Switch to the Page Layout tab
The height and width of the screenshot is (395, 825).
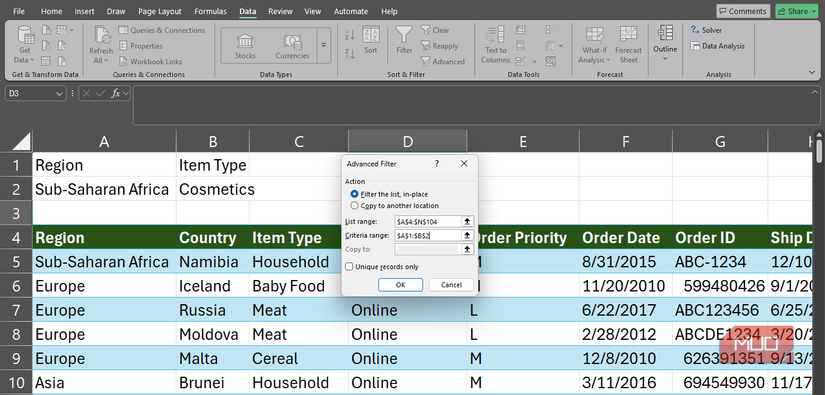160,11
